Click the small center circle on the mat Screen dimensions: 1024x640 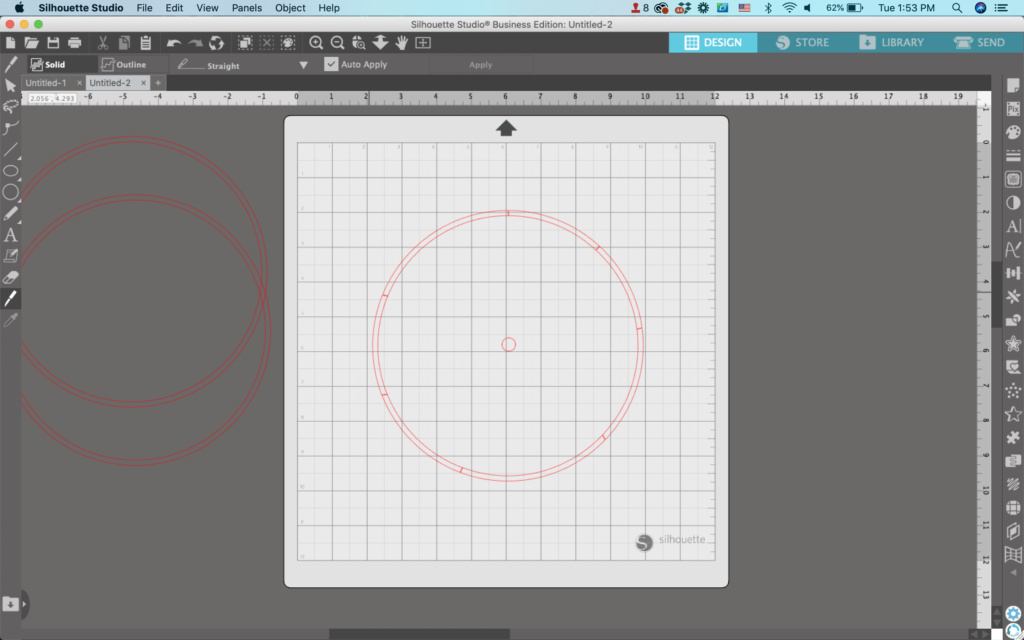click(509, 344)
